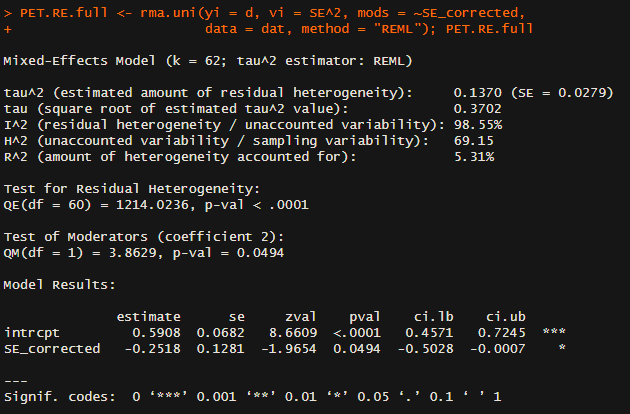Click the I^2 value 98.55%
Image resolution: width=630 pixels, height=414 pixels.
[x=478, y=124]
